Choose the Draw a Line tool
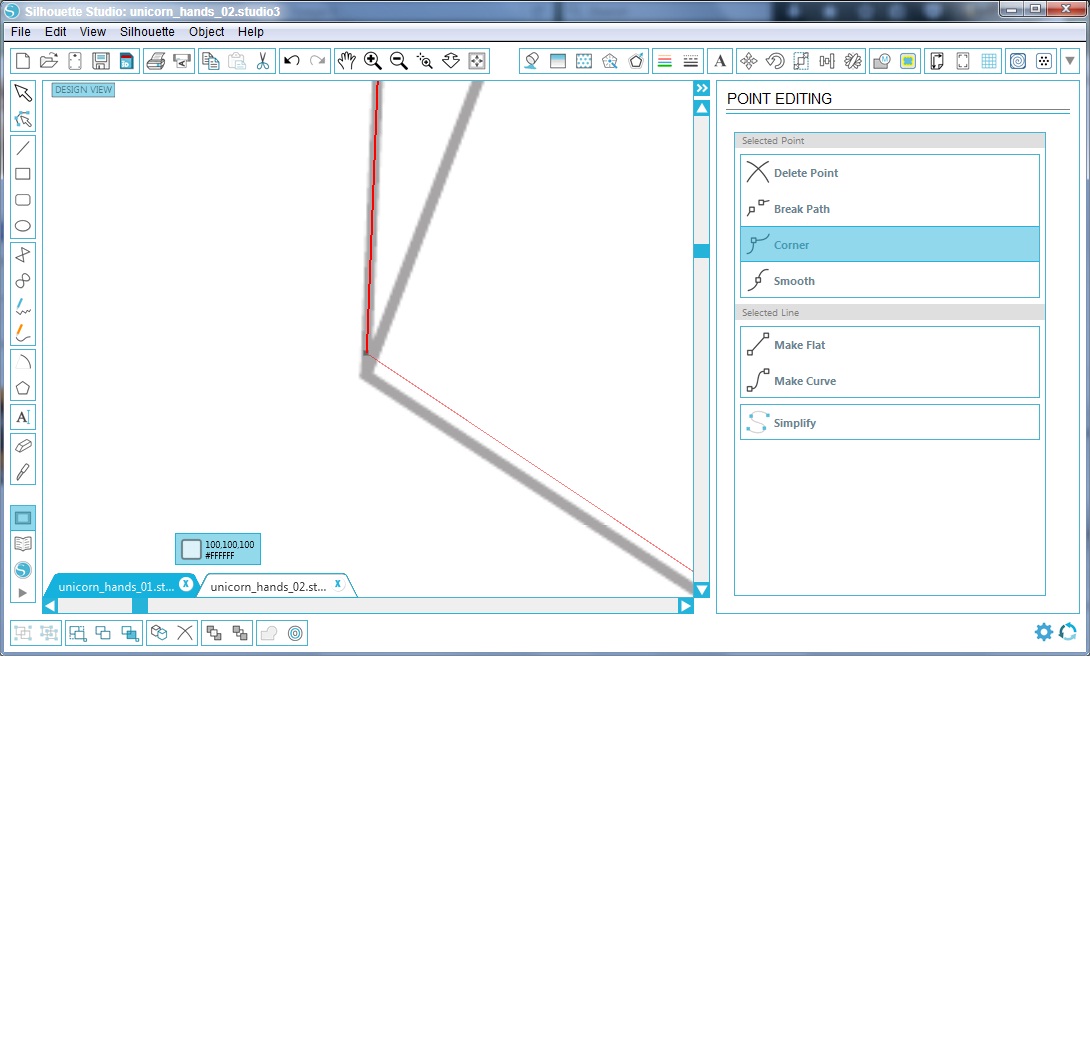This screenshot has height=1037, width=1090. [23, 147]
